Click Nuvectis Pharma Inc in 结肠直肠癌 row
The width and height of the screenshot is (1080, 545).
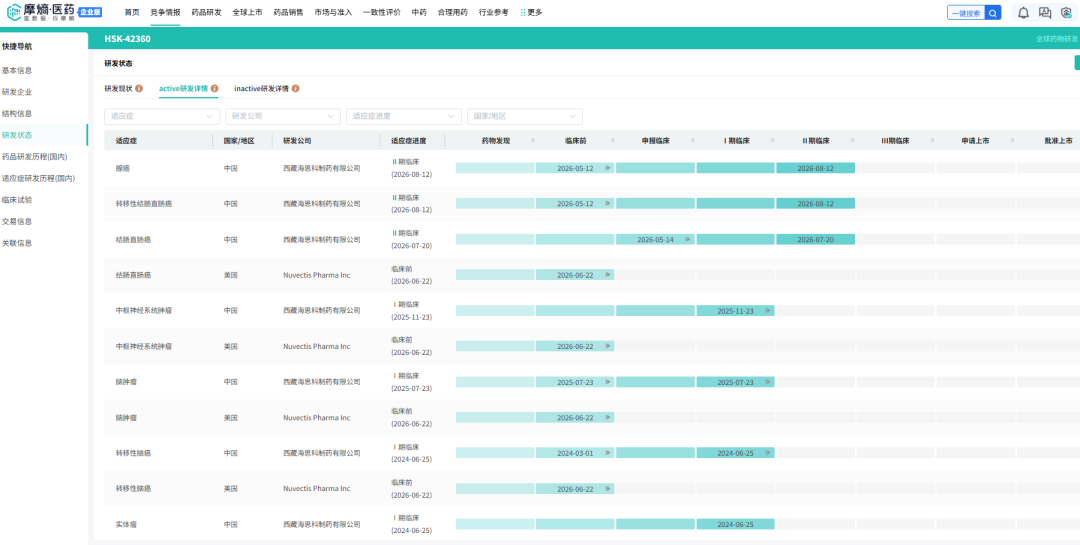[x=317, y=275]
